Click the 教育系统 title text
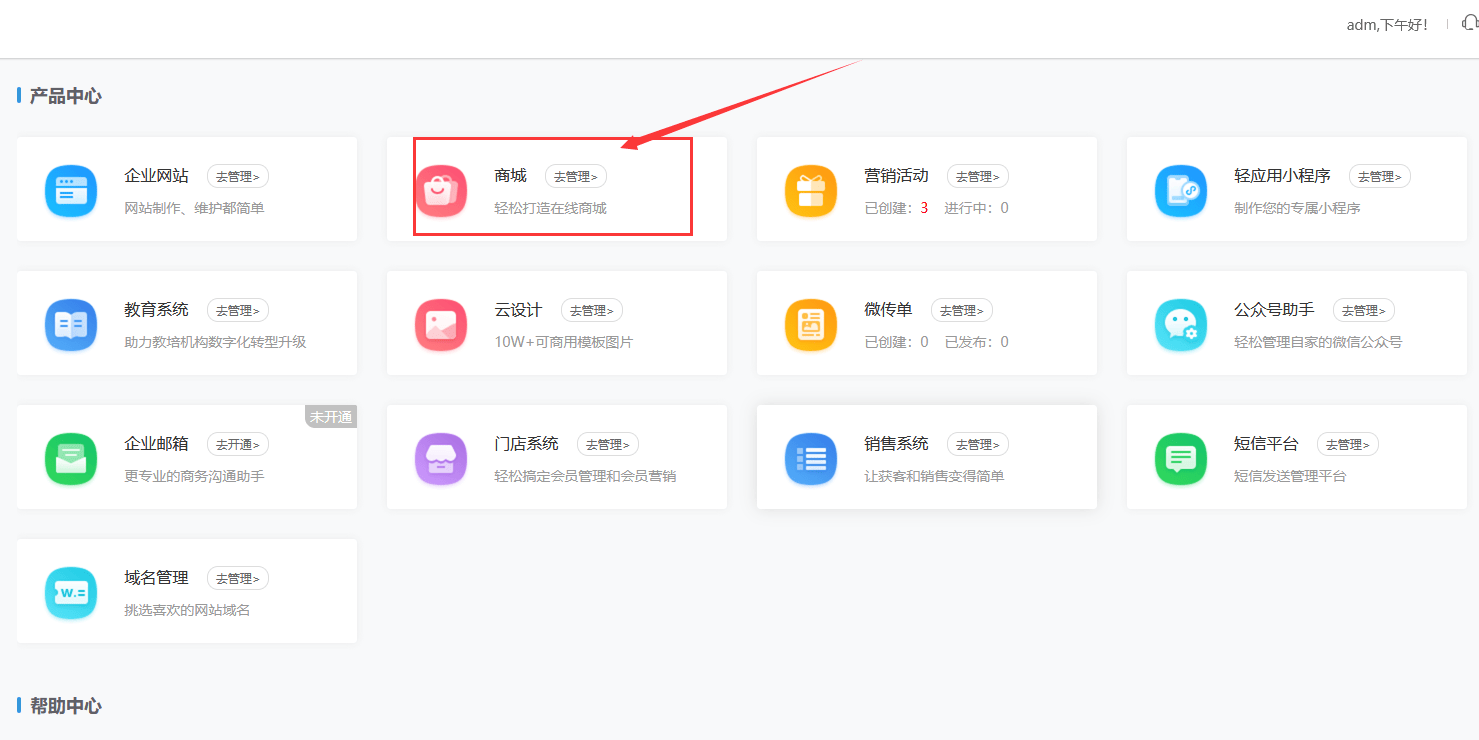The height and width of the screenshot is (740, 1479). (156, 310)
